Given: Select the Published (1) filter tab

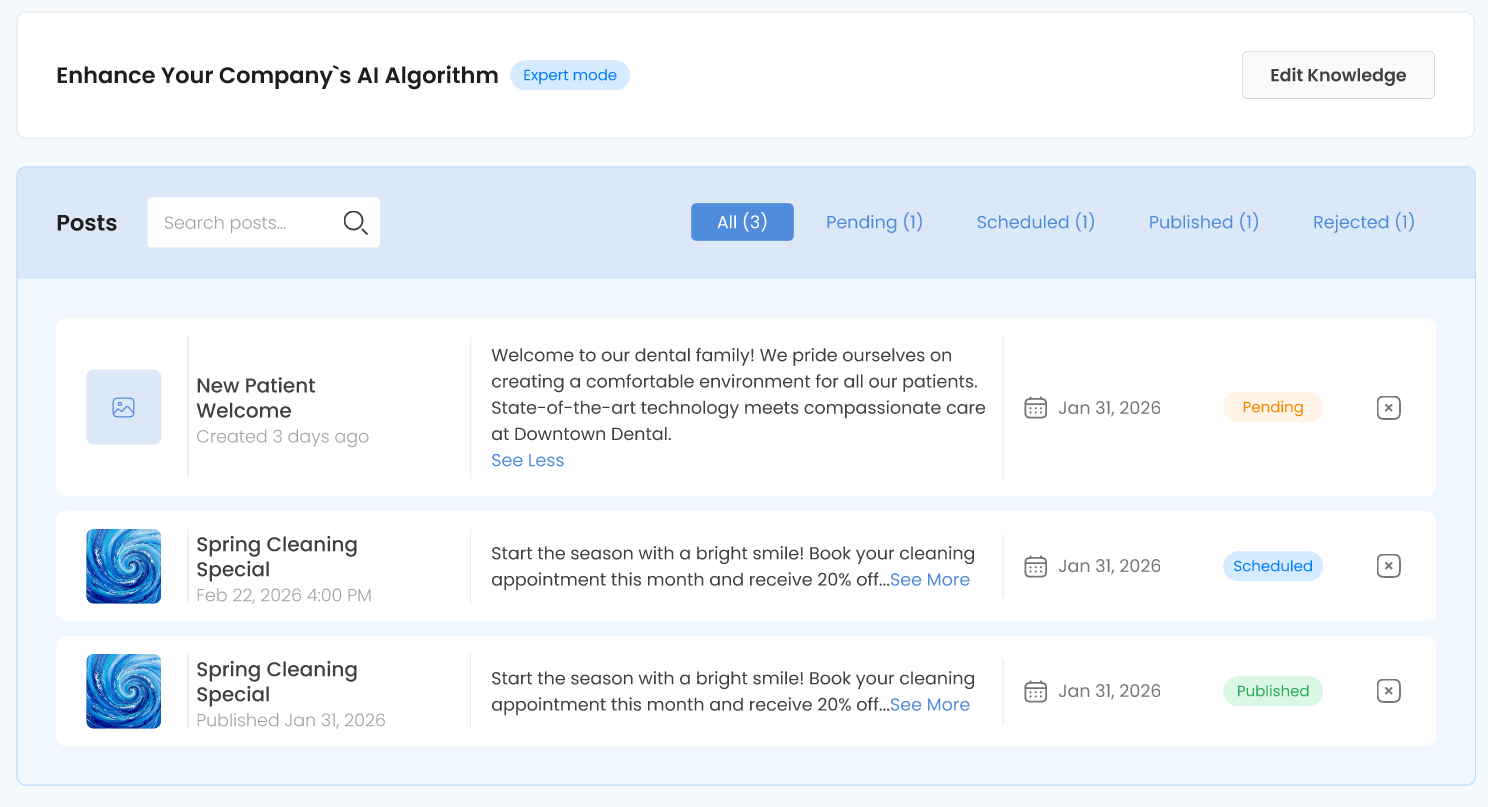Looking at the screenshot, I should pos(1203,222).
